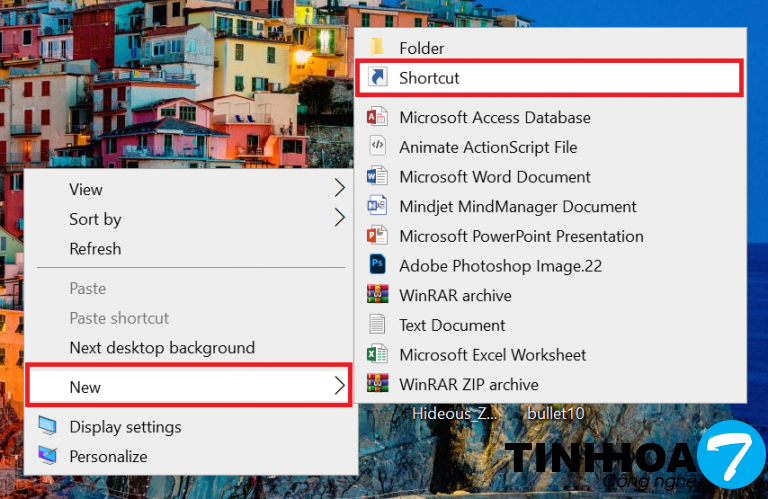Create a new WinRAR ZIP archive
This screenshot has height=499, width=768.
(468, 384)
